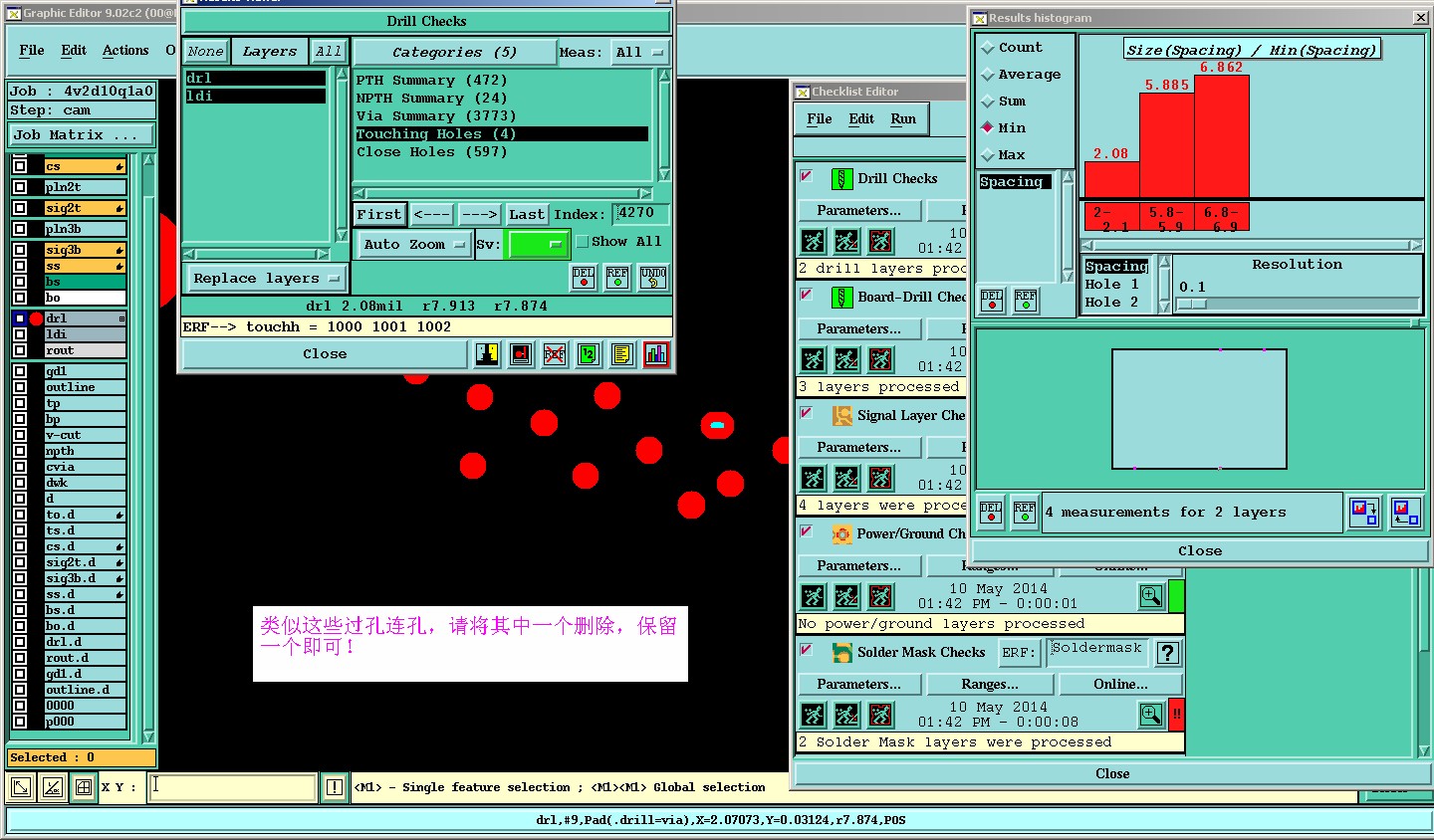This screenshot has height=840, width=1434.
Task: Open the Auto Zoom dropdown
Action: (x=413, y=244)
